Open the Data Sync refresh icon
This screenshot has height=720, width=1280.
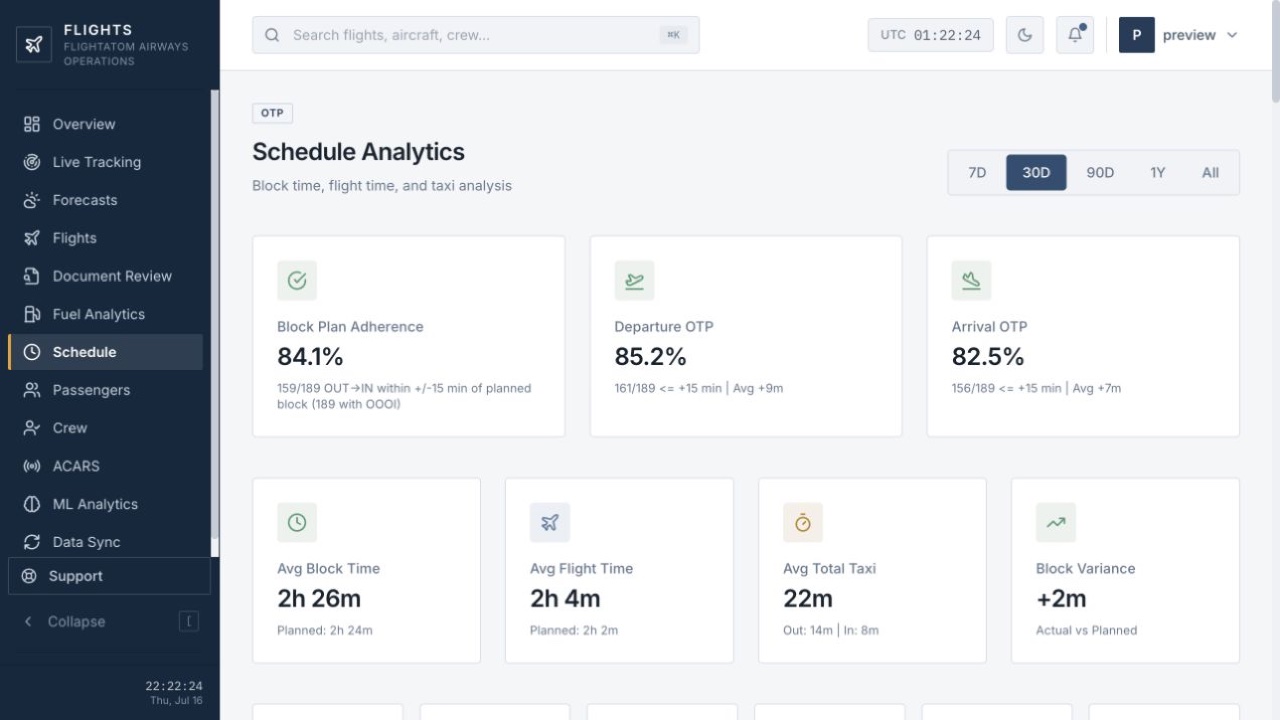point(32,542)
